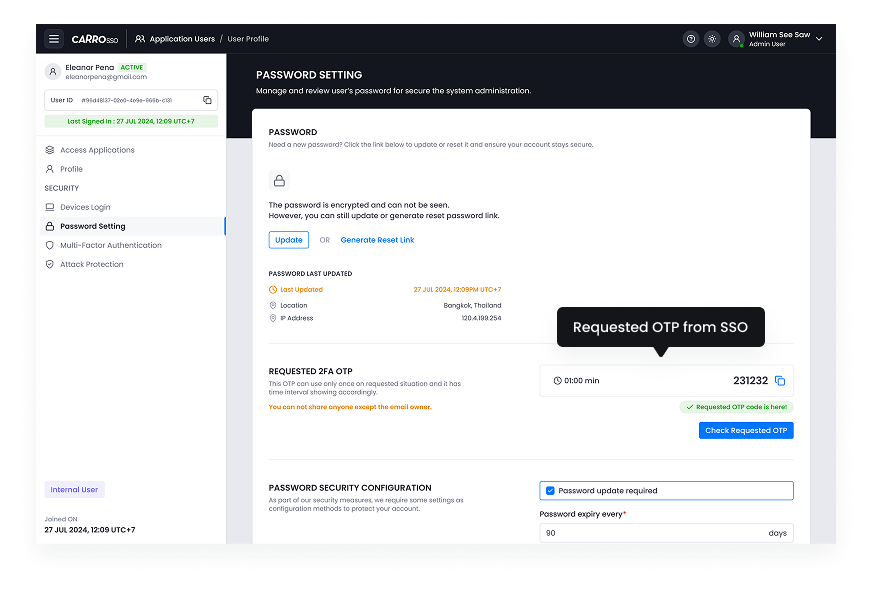Toggle the light/dark theme sun icon

coord(712,39)
